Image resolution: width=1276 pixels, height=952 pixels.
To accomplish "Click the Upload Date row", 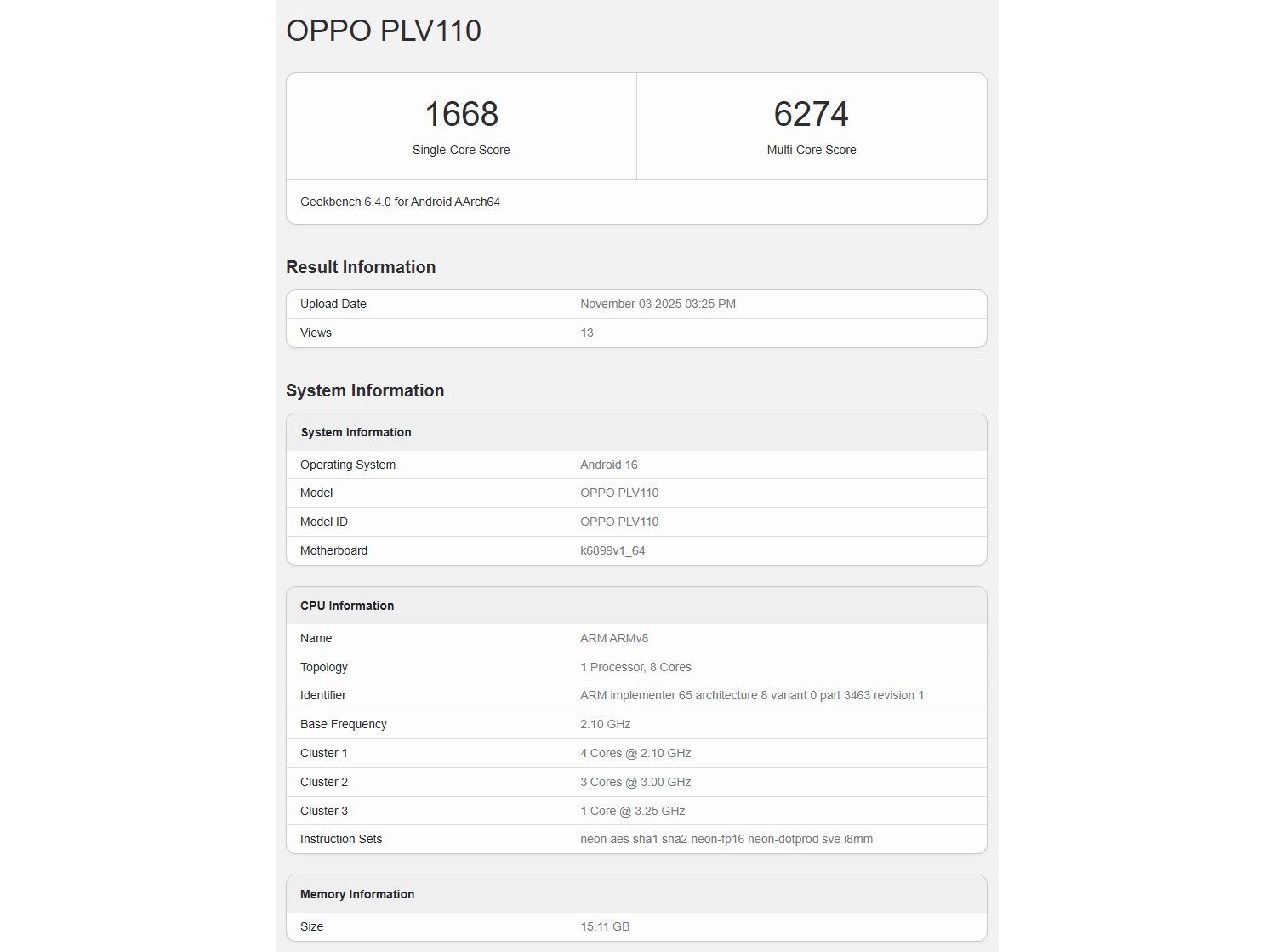I will (x=333, y=304).
